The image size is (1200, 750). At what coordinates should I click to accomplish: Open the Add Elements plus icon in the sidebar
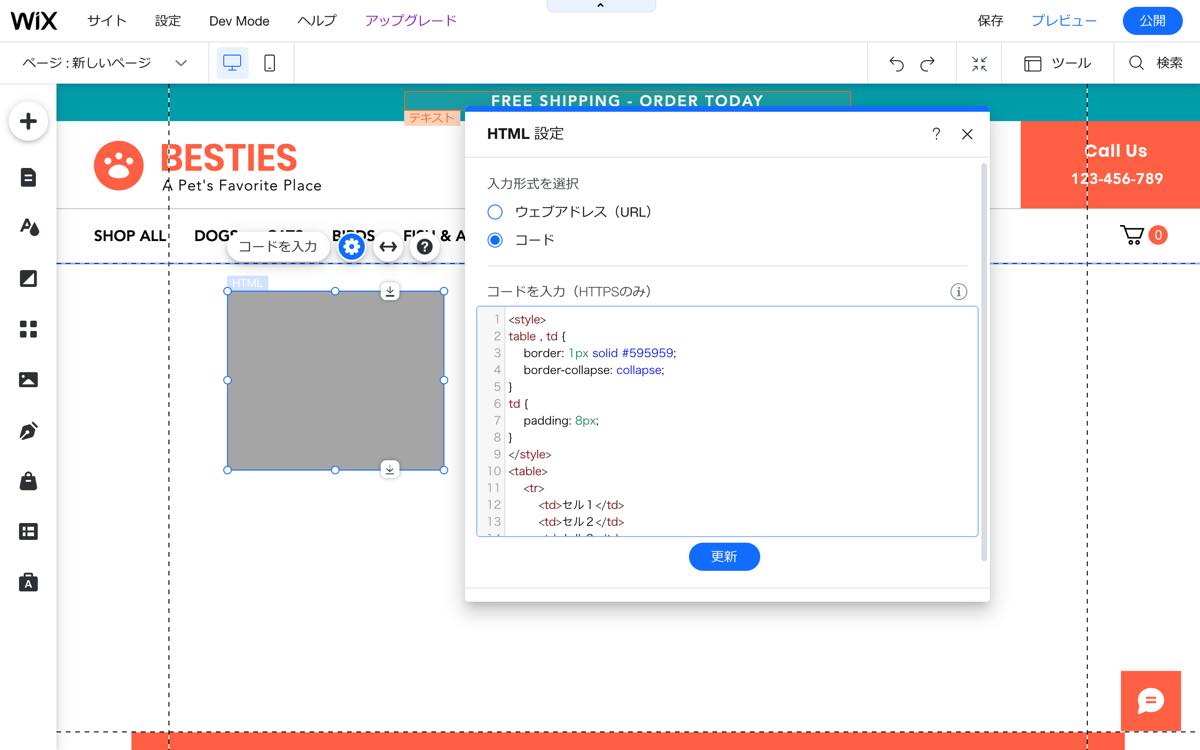point(29,120)
